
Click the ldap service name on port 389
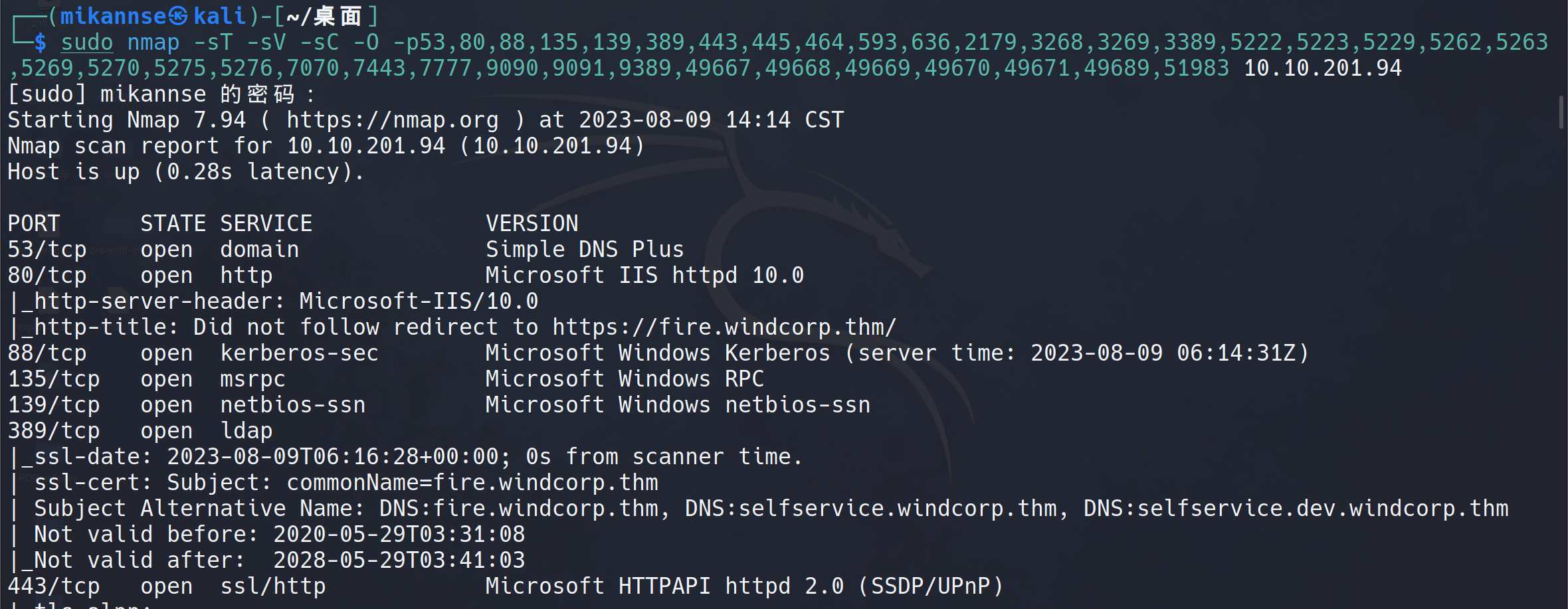coord(246,431)
